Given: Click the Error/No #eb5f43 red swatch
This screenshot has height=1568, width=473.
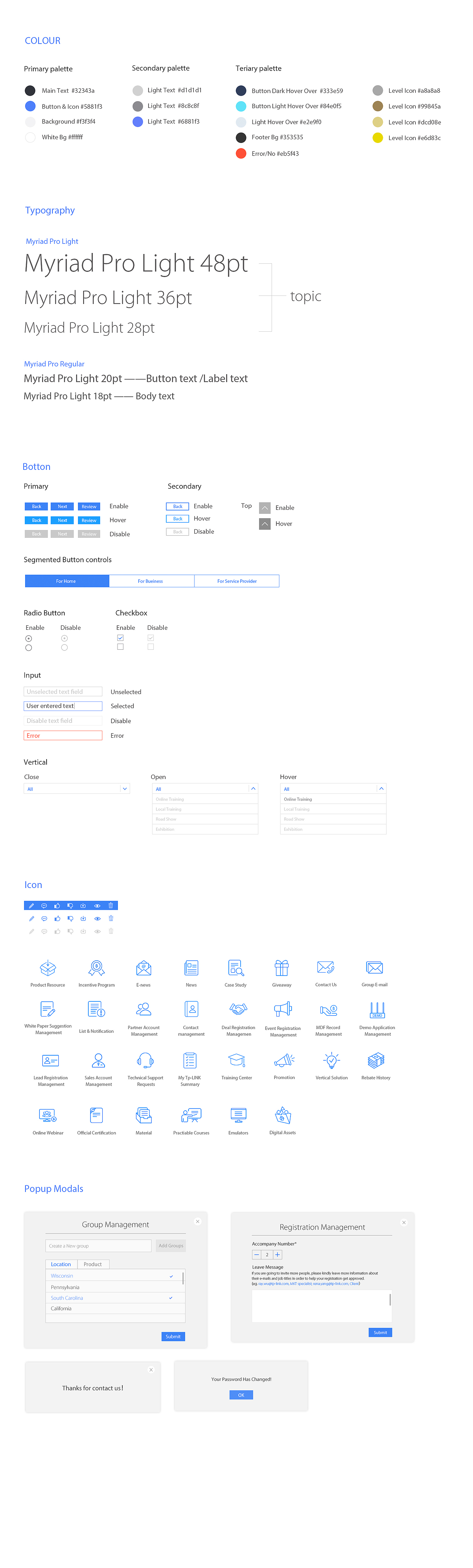Looking at the screenshot, I should click(241, 153).
